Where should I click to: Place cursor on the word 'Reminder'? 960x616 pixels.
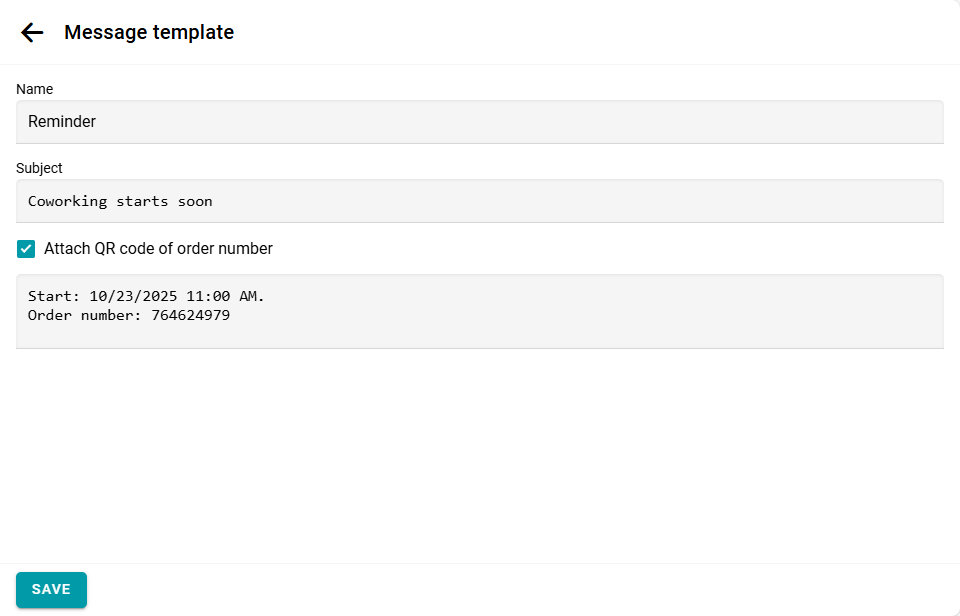click(62, 122)
